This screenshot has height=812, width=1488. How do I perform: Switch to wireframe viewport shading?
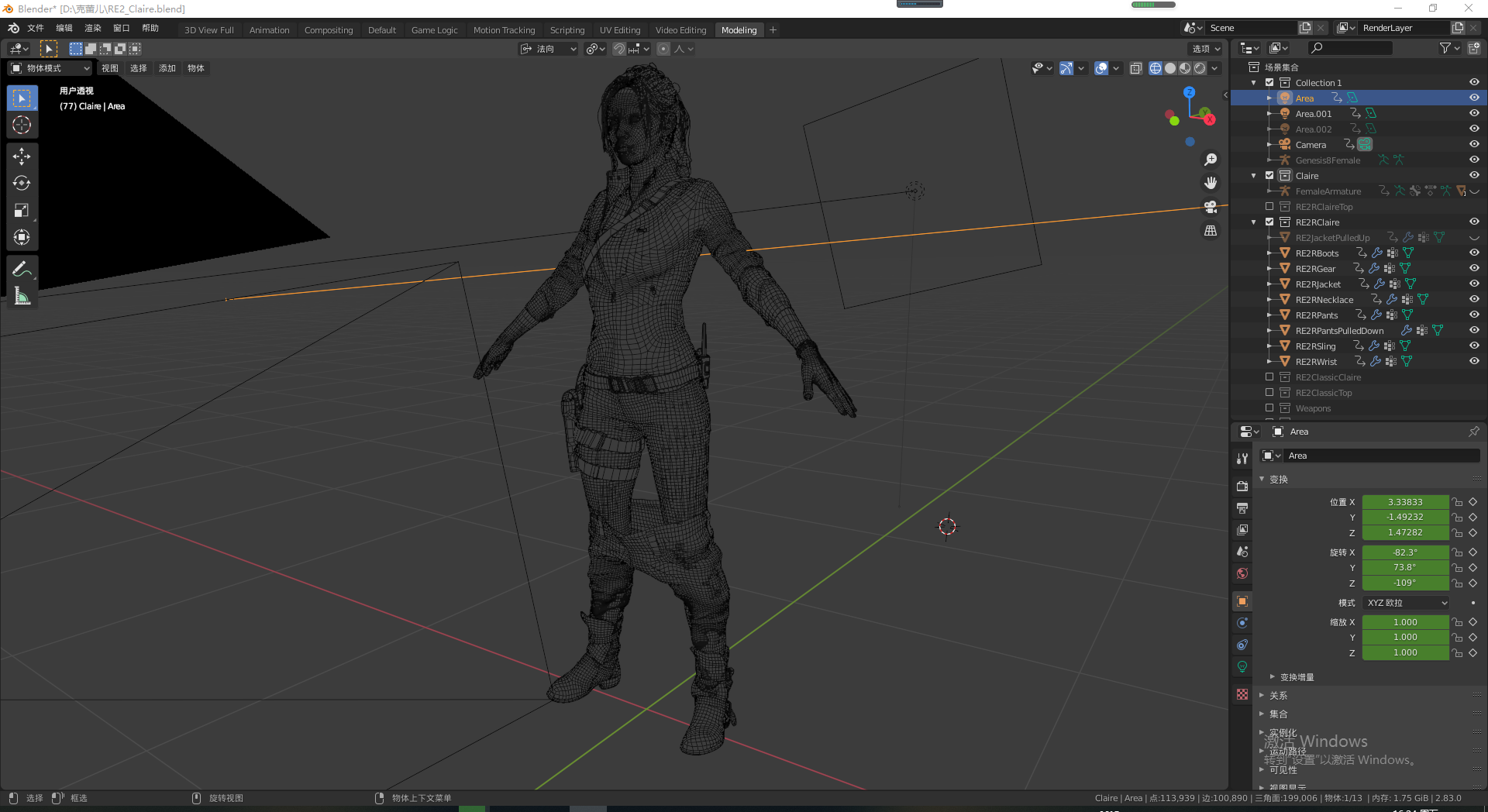point(1156,68)
